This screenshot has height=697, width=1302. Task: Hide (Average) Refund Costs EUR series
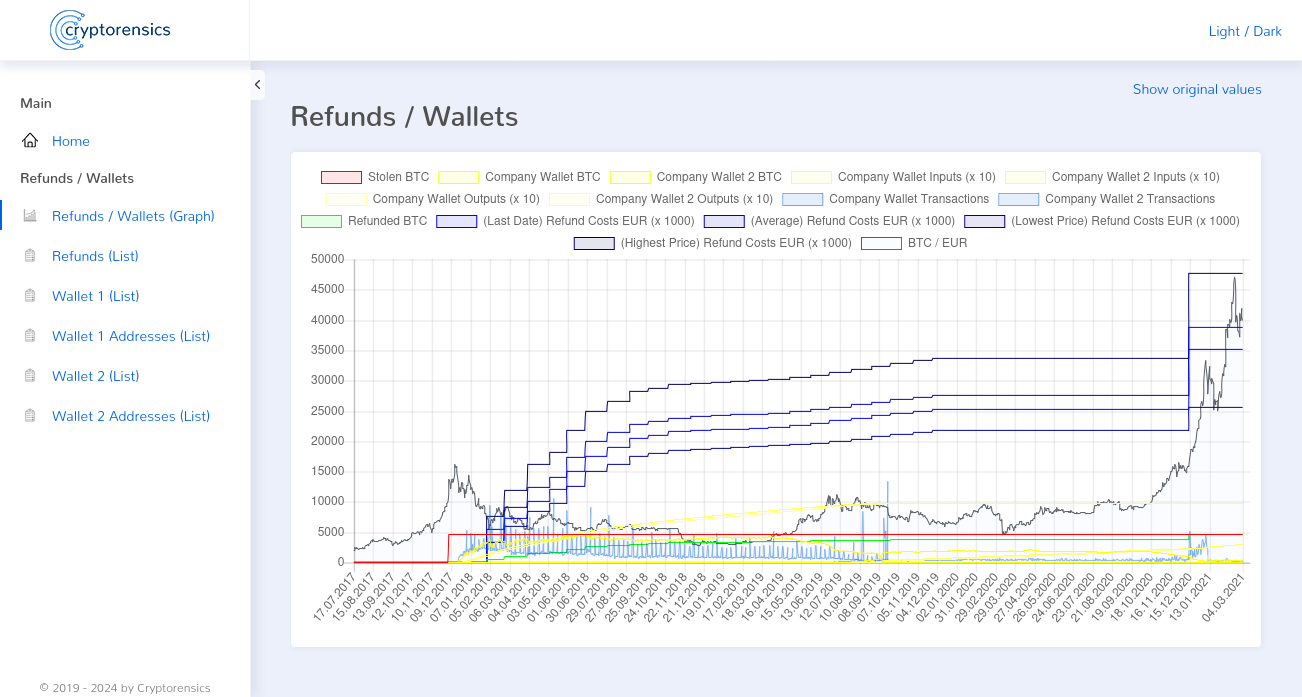pos(830,221)
